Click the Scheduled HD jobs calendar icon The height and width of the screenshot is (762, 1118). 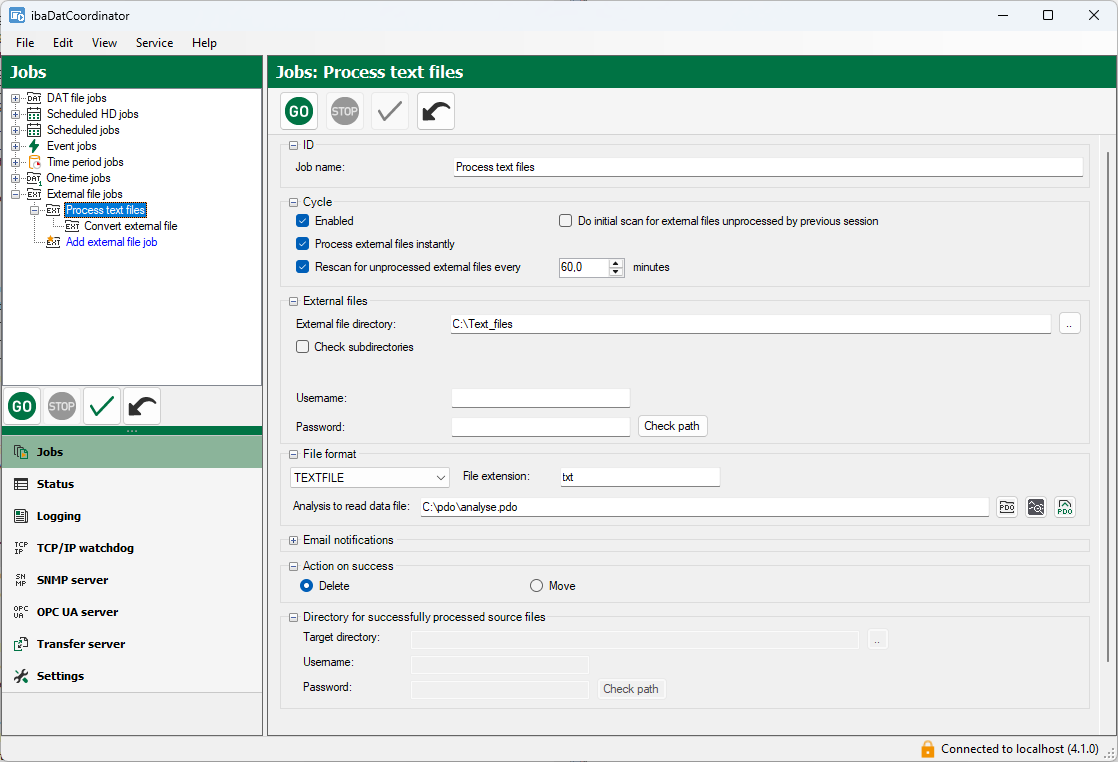tap(34, 114)
